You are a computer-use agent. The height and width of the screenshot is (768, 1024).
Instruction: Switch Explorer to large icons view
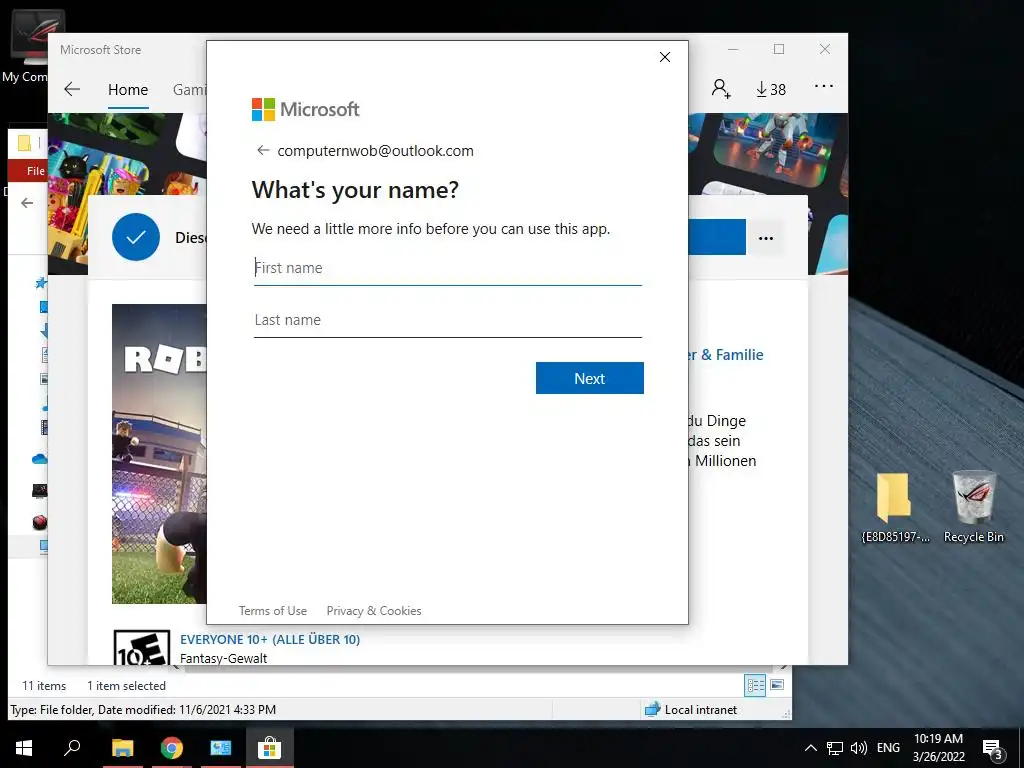(x=777, y=685)
